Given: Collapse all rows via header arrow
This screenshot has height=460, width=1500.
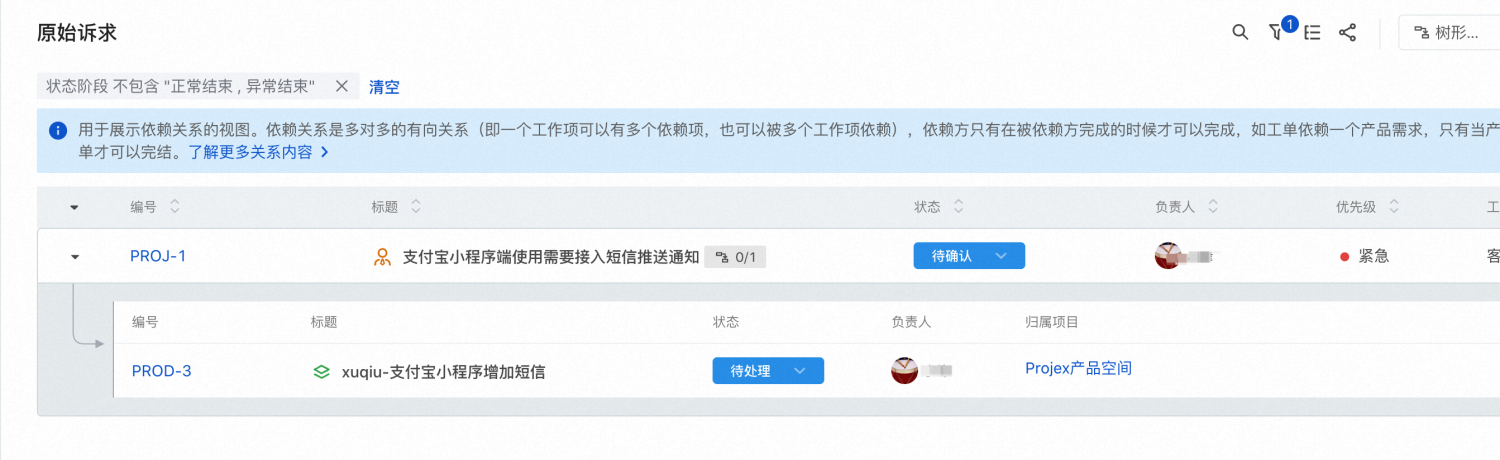Looking at the screenshot, I should [x=75, y=207].
